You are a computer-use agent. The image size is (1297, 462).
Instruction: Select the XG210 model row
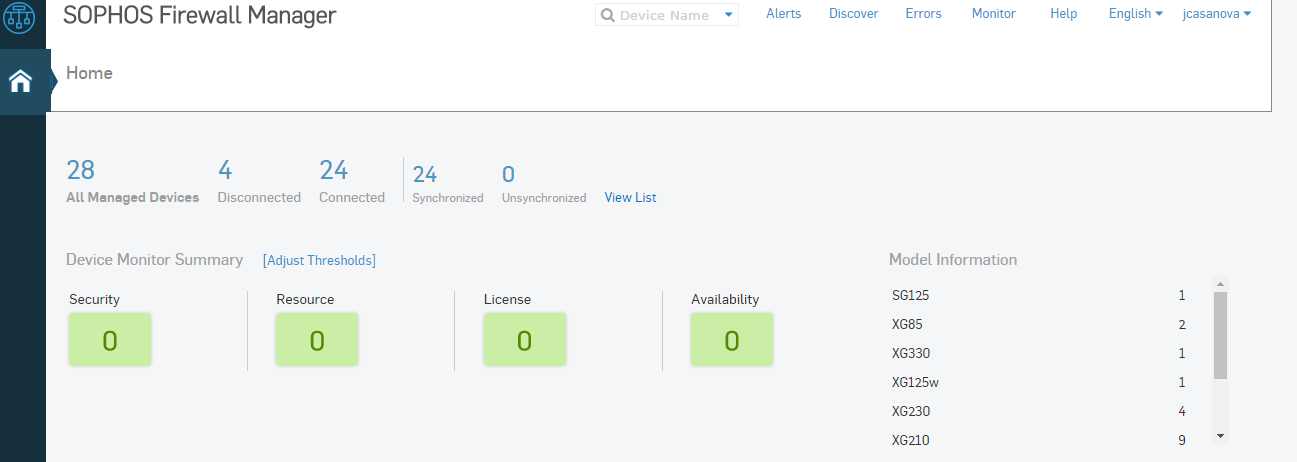[x=1038, y=440]
